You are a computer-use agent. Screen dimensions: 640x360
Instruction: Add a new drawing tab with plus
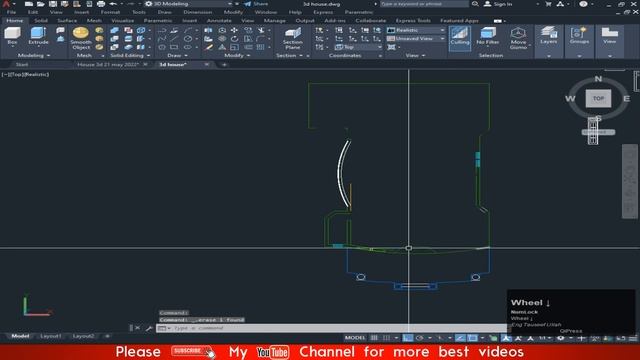(224, 64)
